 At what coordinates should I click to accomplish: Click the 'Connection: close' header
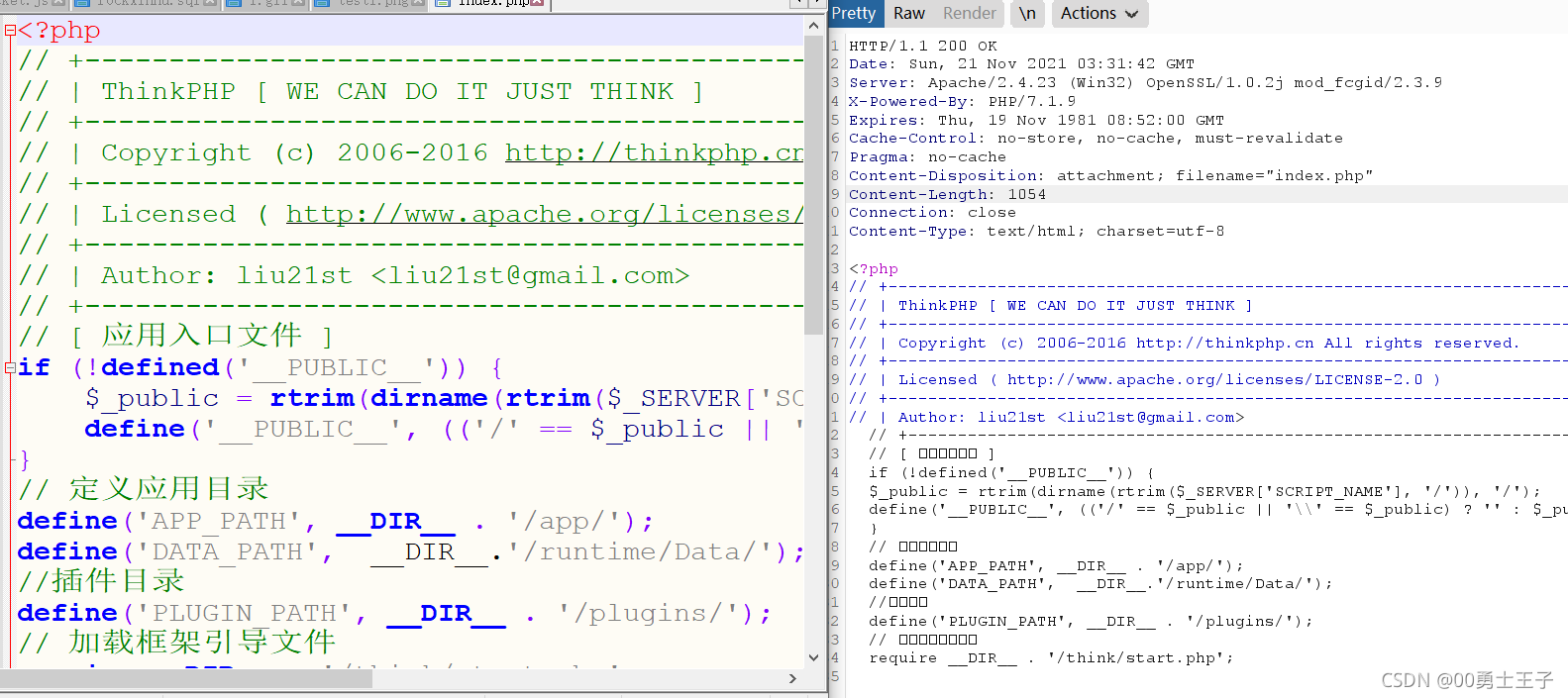coord(932,213)
